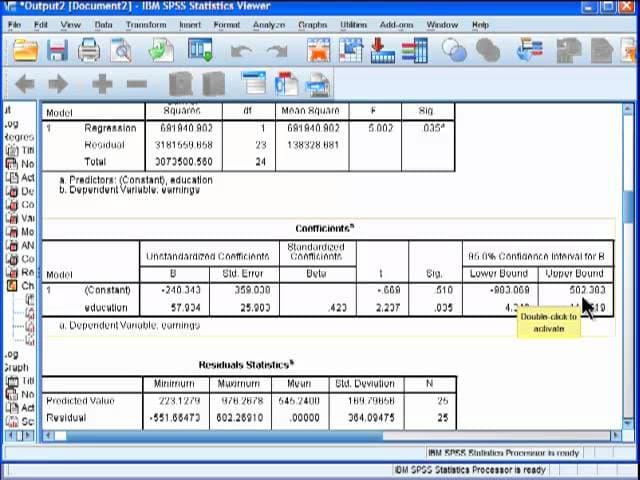This screenshot has width=640, height=480.
Task: Click the hide items book icon
Action: click(214, 84)
